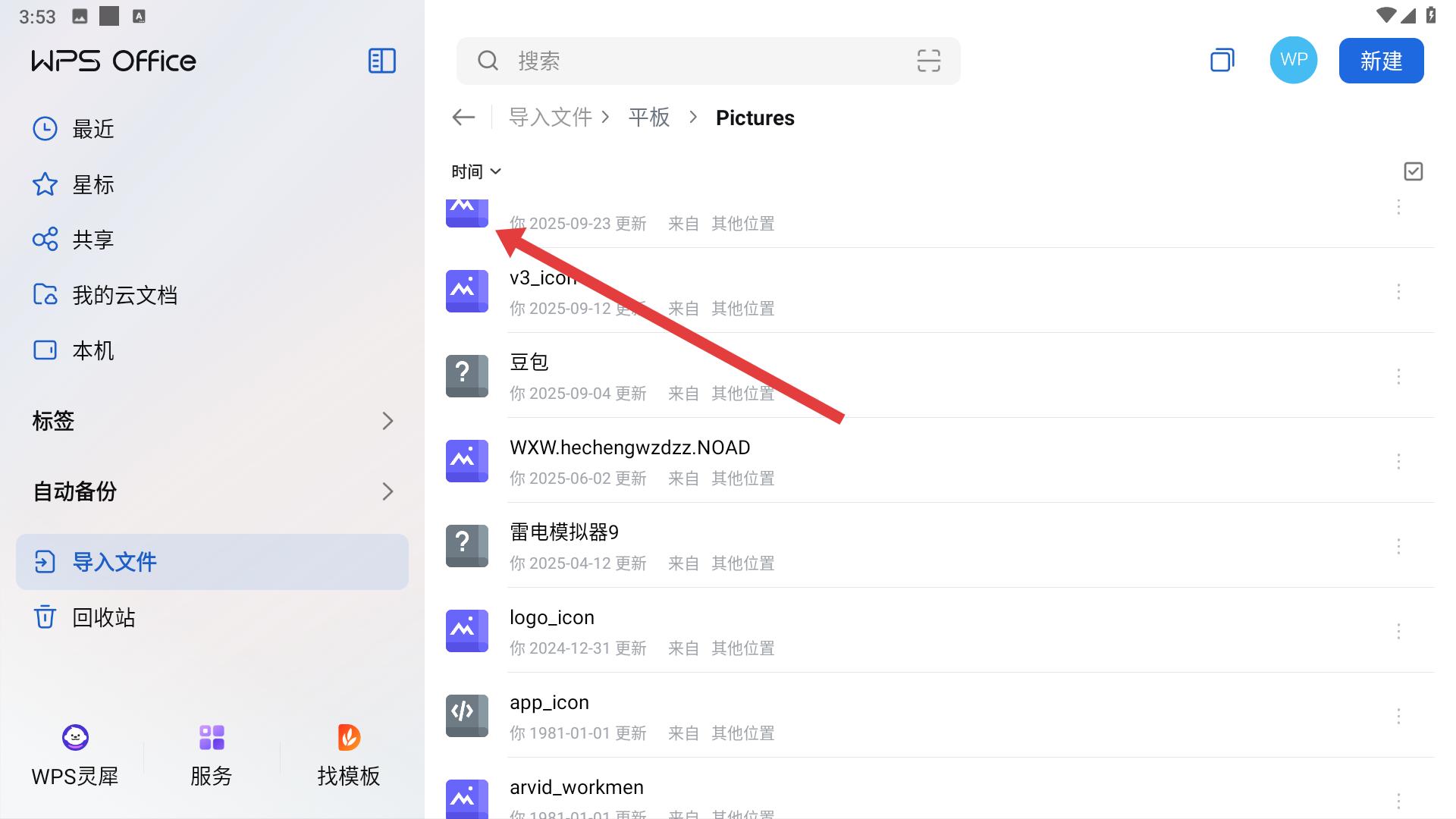Screen dimensions: 1456x819
Task: Toggle multi-select checkbox for file list
Action: [1413, 171]
